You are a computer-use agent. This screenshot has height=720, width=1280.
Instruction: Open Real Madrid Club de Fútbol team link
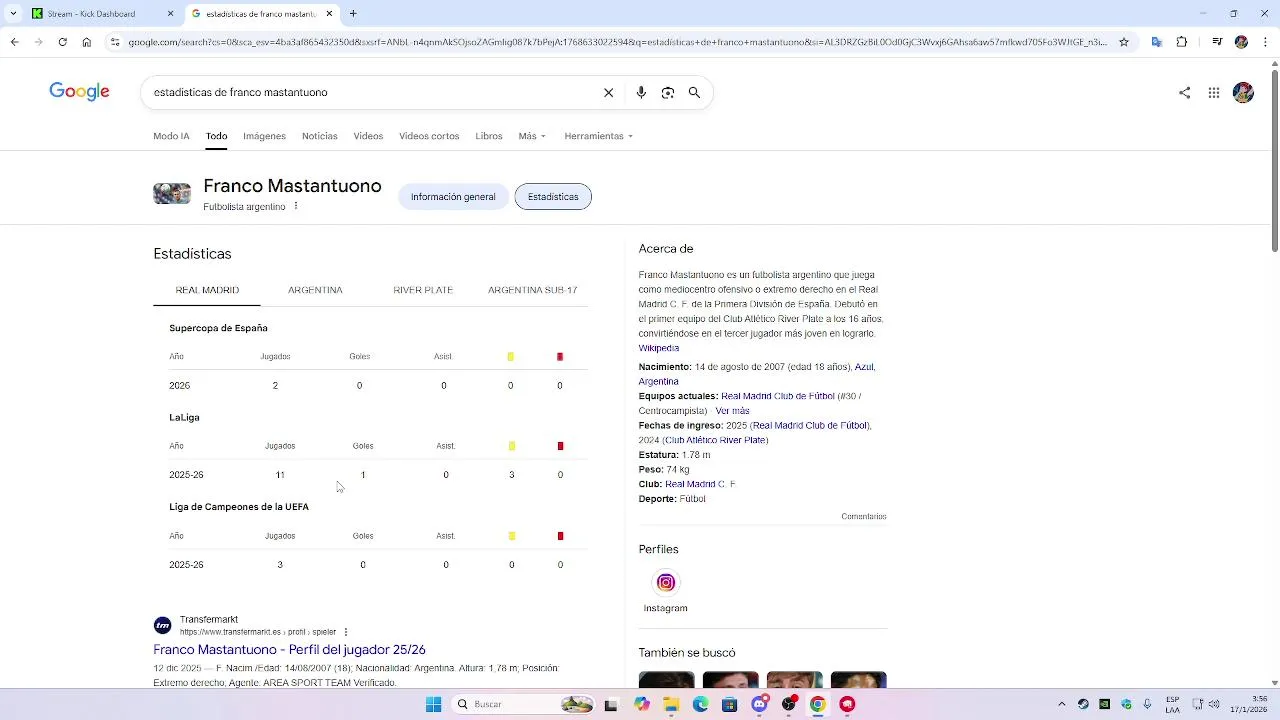coord(778,396)
